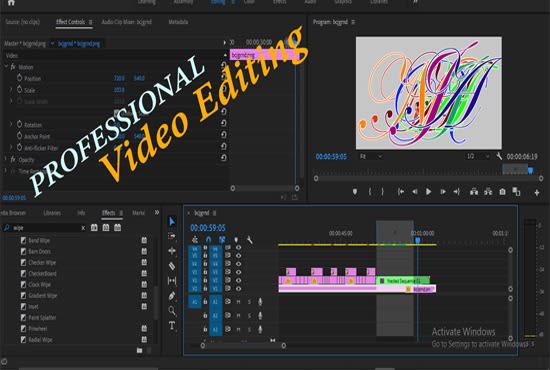This screenshot has width=550, height=370.
Task: Select the Band Wipe effect
Action: pos(39,241)
